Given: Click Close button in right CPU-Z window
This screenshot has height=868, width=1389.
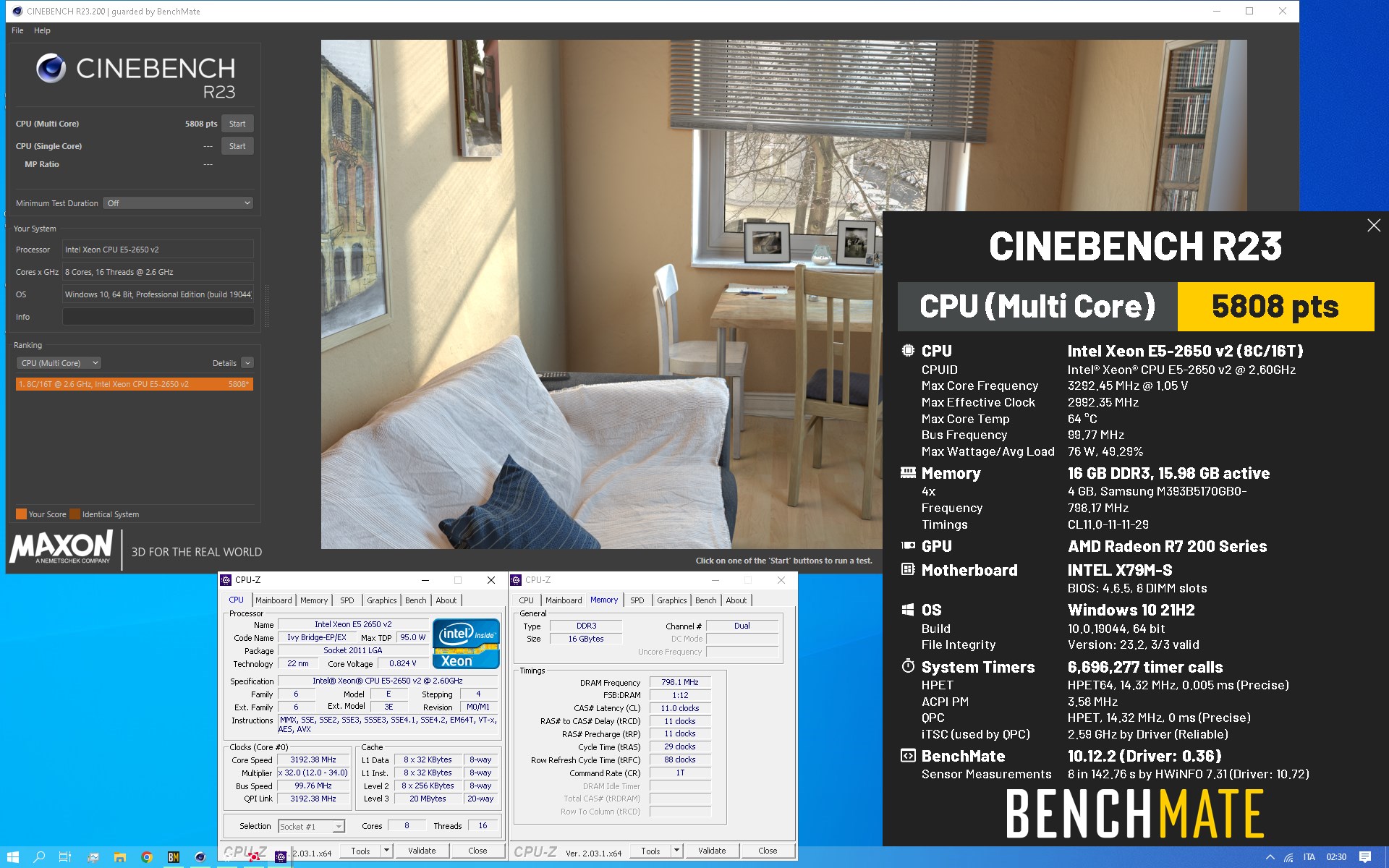Looking at the screenshot, I should coord(768,851).
